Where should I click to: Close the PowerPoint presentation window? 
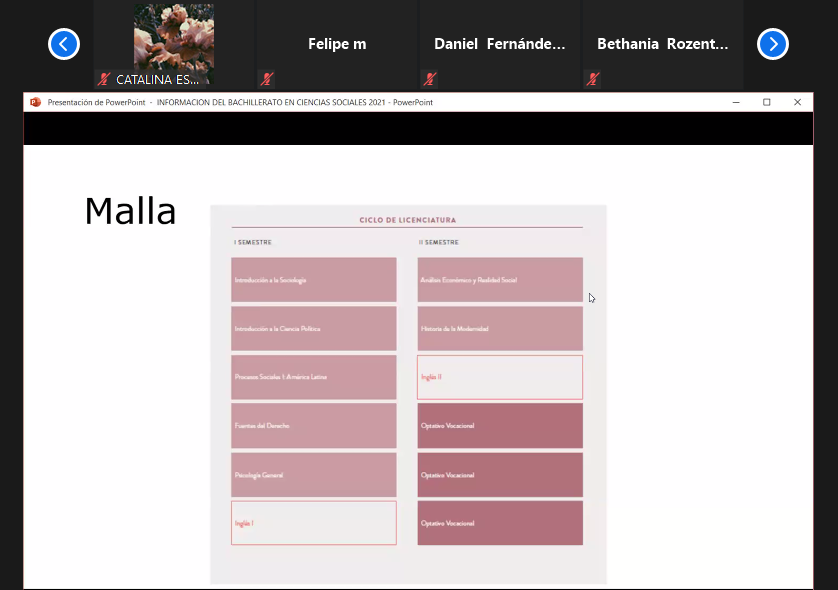(x=797, y=102)
